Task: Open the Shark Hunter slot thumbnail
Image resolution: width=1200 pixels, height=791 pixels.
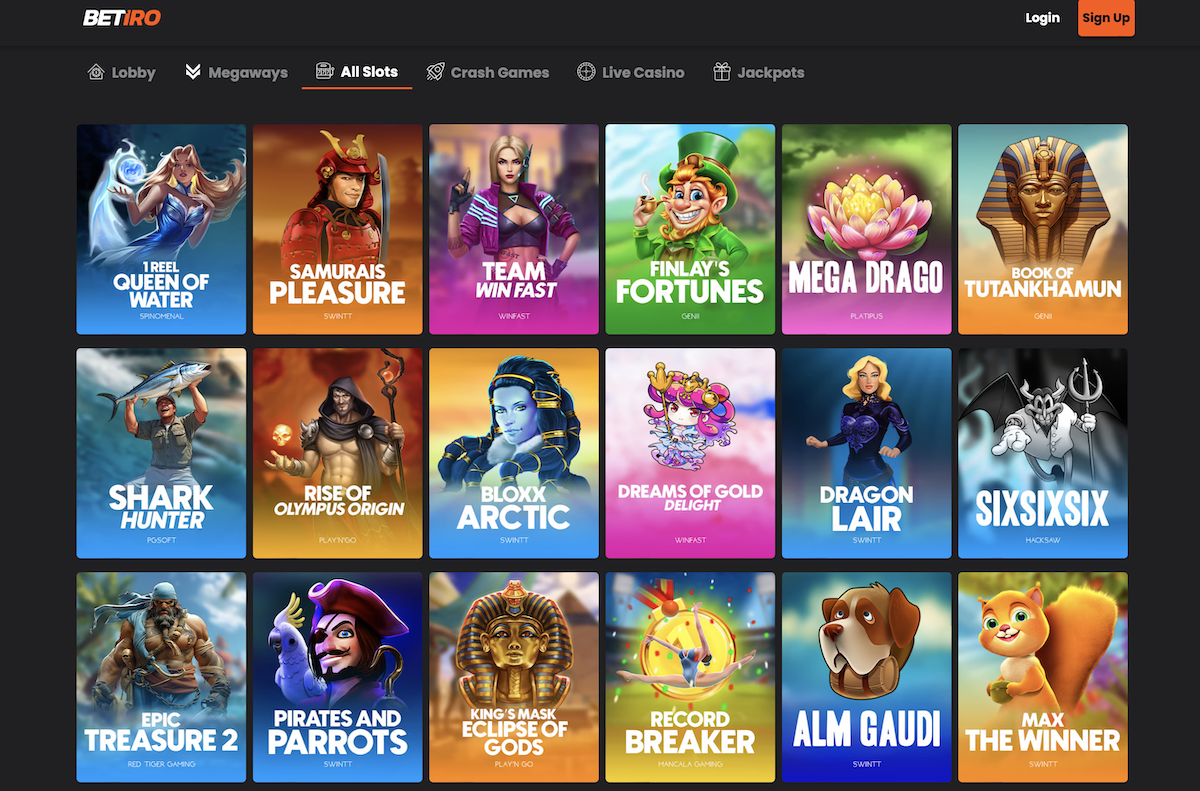Action: (161, 453)
